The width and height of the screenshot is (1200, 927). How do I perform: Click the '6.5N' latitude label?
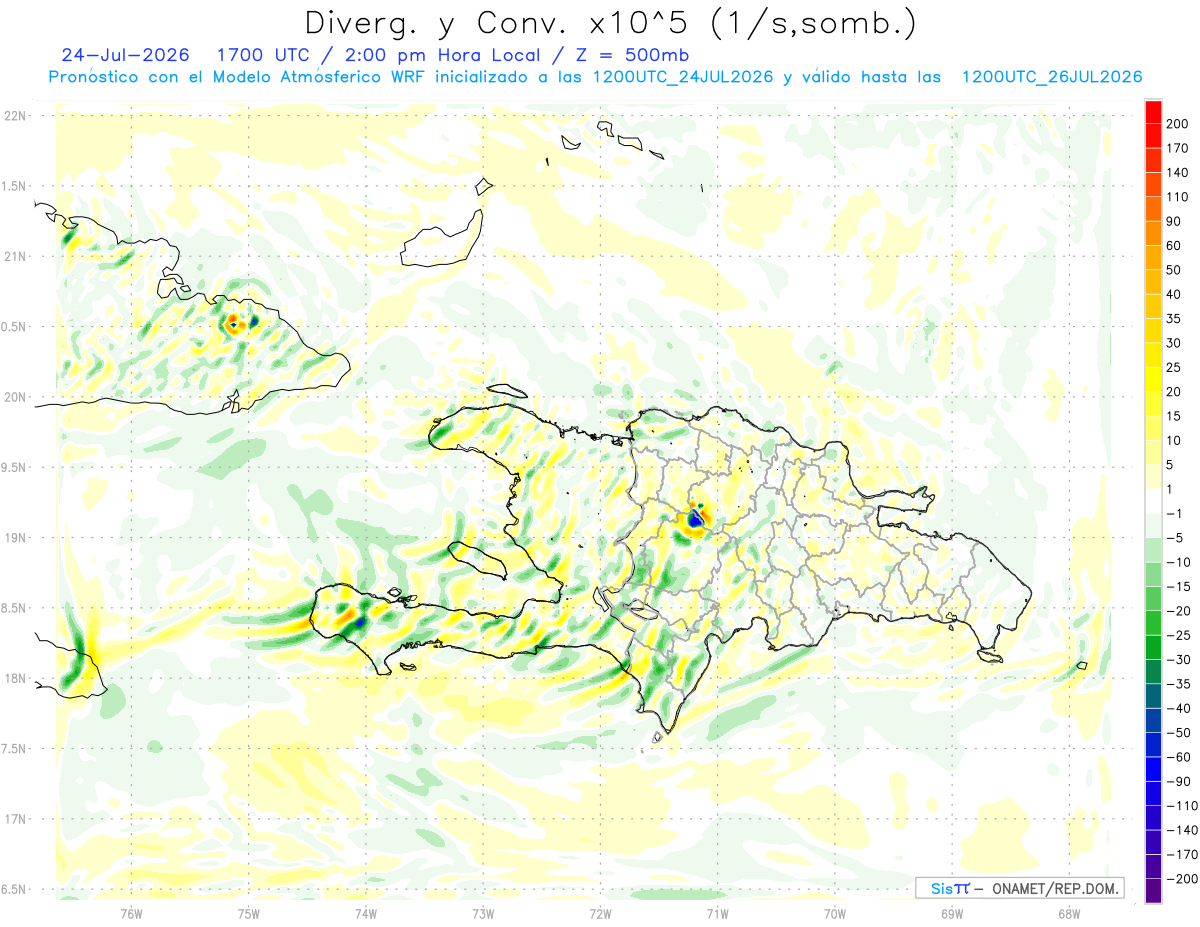[15, 889]
